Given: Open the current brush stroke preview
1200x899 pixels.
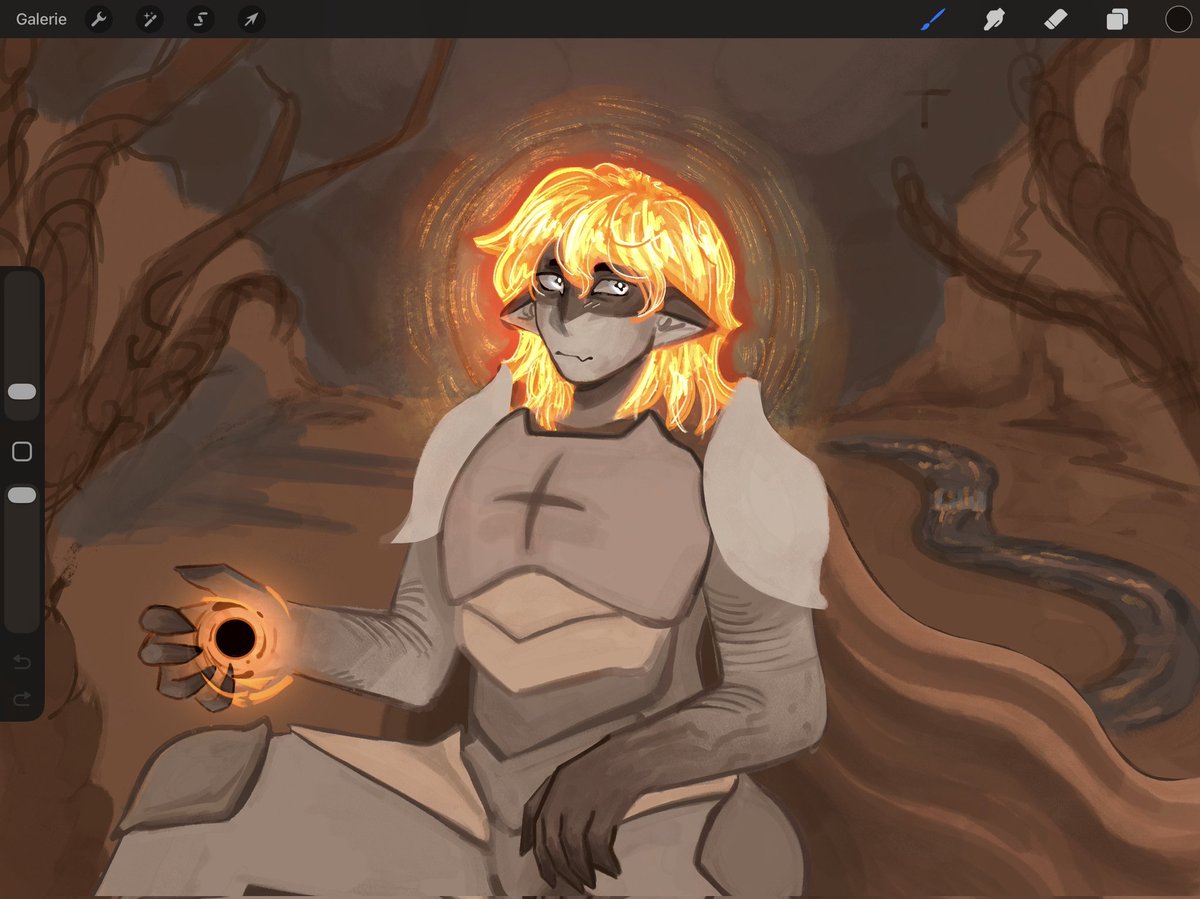Looking at the screenshot, I should (932, 19).
